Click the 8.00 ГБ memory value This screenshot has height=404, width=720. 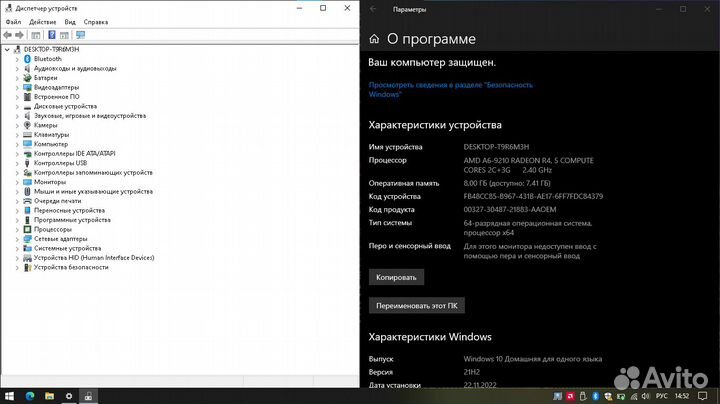(x=507, y=183)
